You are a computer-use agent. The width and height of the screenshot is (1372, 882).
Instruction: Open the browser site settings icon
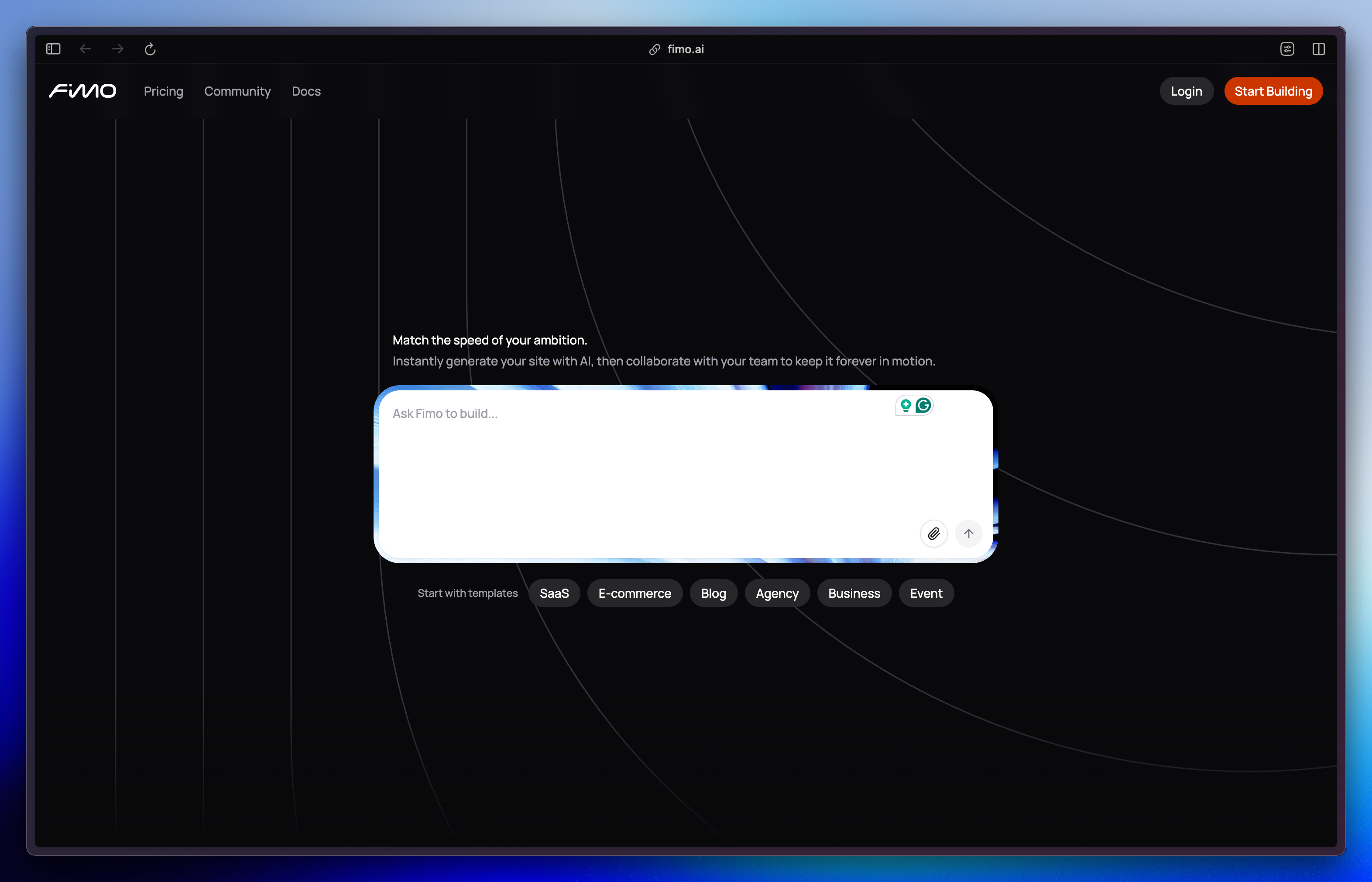pyautogui.click(x=1287, y=49)
